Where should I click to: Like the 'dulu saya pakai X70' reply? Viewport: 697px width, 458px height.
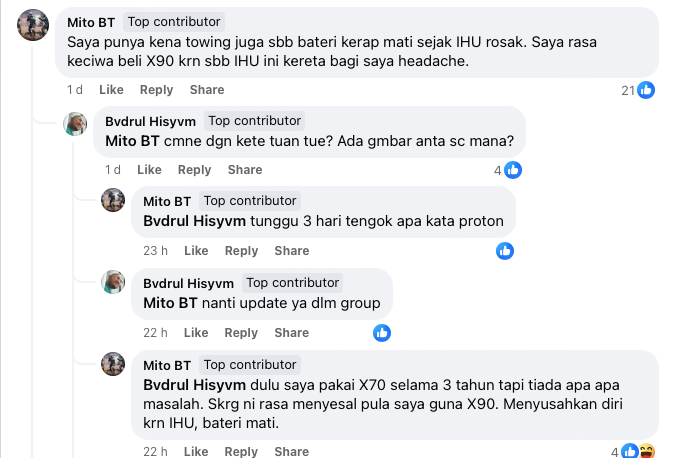[x=196, y=451]
